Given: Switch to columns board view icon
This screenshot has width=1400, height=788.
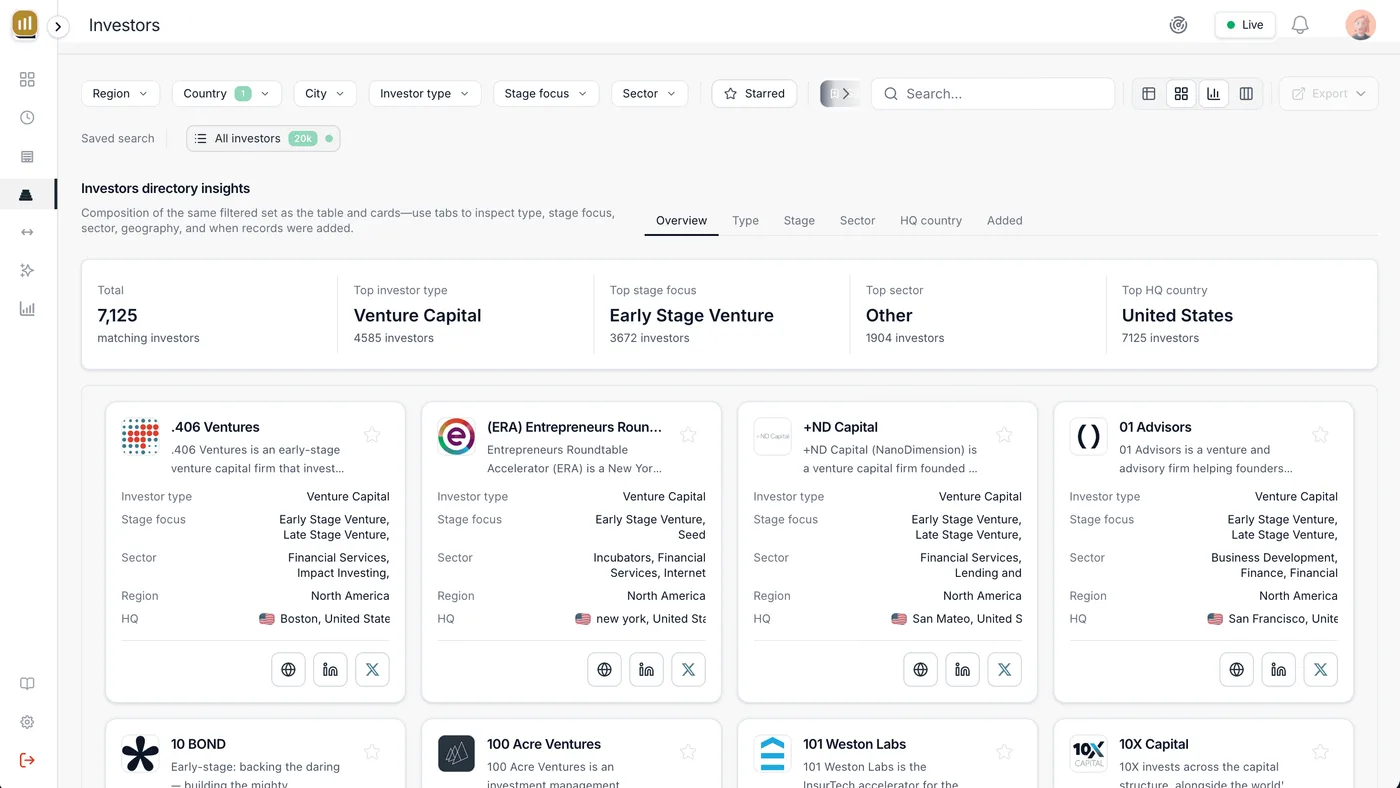Looking at the screenshot, I should [1246, 93].
